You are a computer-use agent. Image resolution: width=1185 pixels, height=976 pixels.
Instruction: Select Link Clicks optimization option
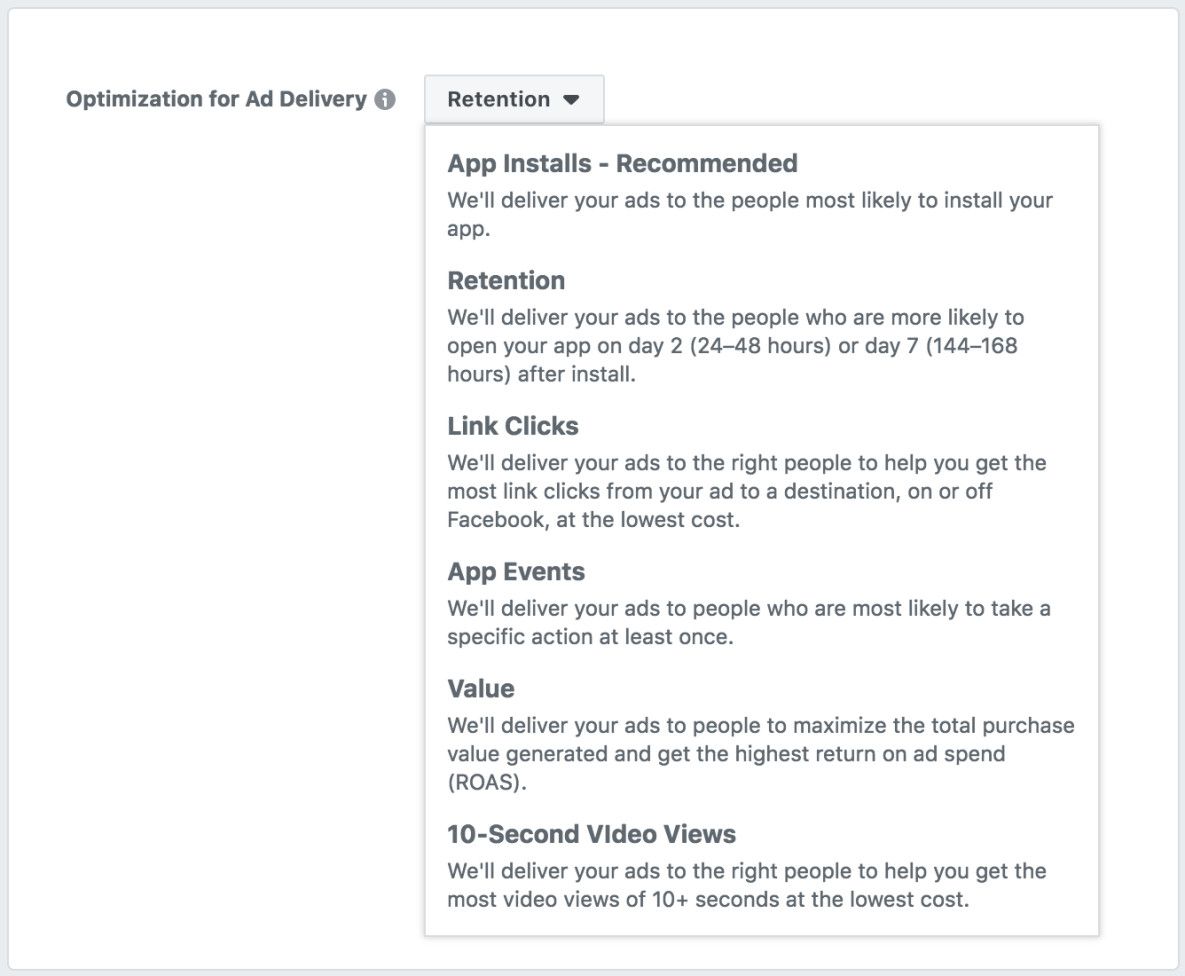point(513,426)
